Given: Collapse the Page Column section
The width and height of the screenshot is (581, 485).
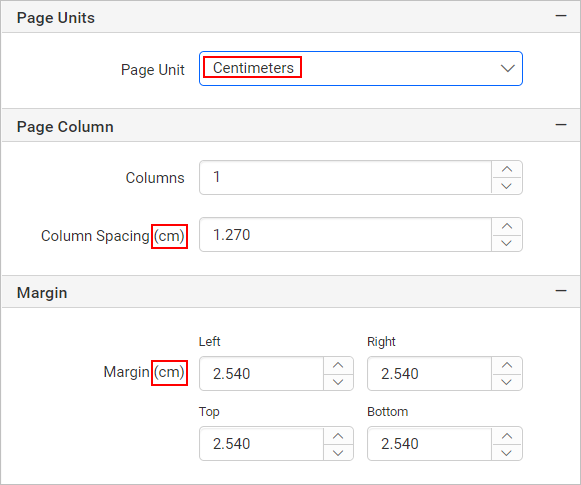Looking at the screenshot, I should pos(561,125).
